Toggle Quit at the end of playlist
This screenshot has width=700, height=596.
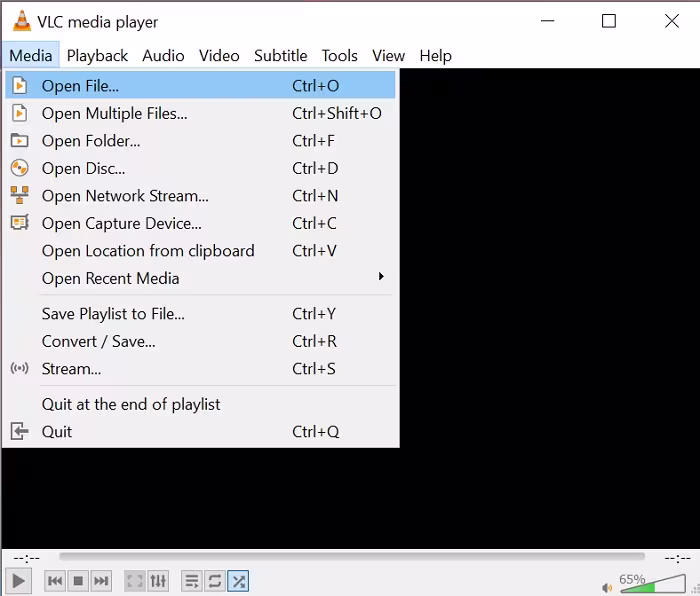click(x=200, y=404)
